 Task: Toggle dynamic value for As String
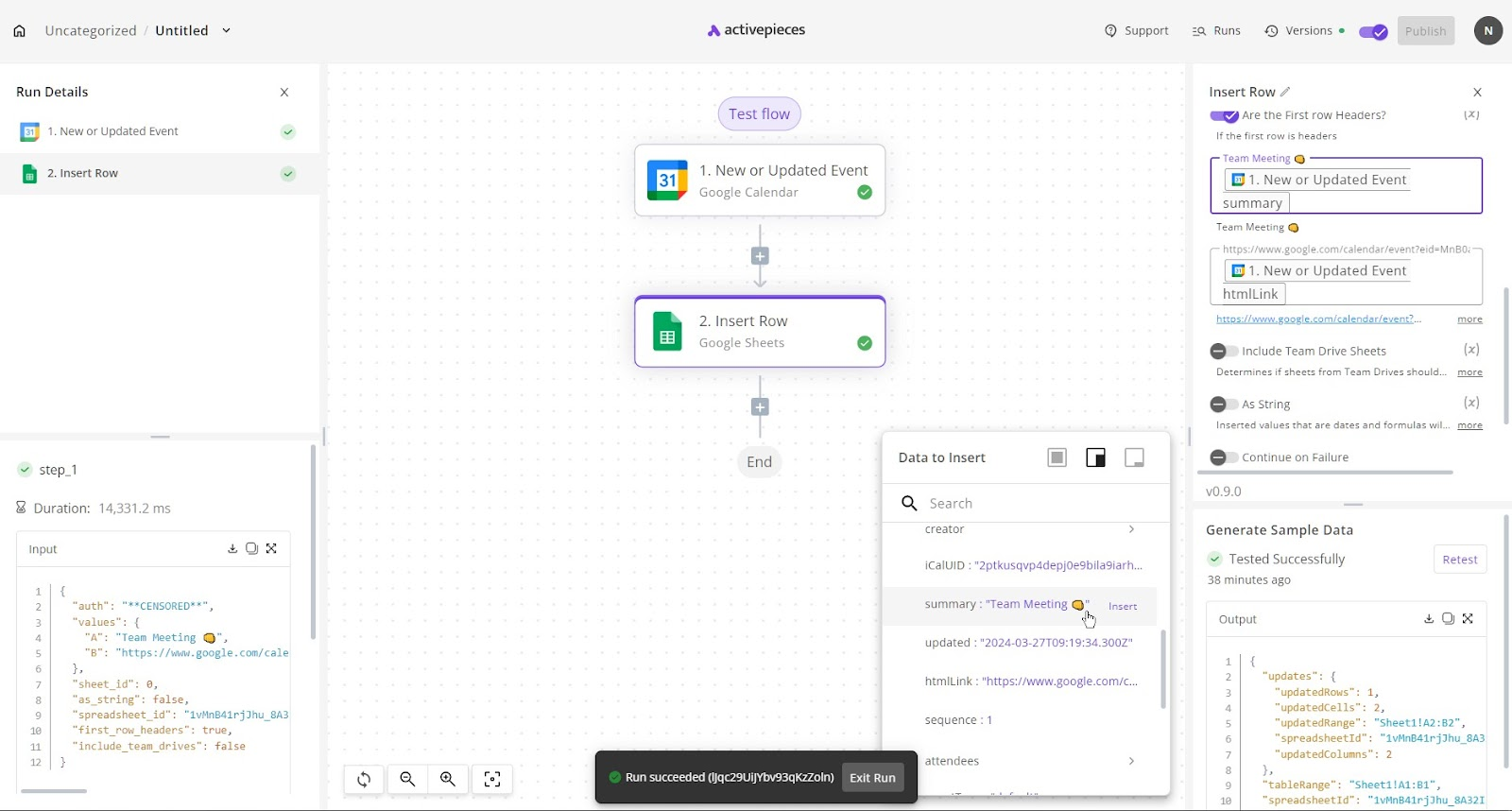click(x=1471, y=403)
